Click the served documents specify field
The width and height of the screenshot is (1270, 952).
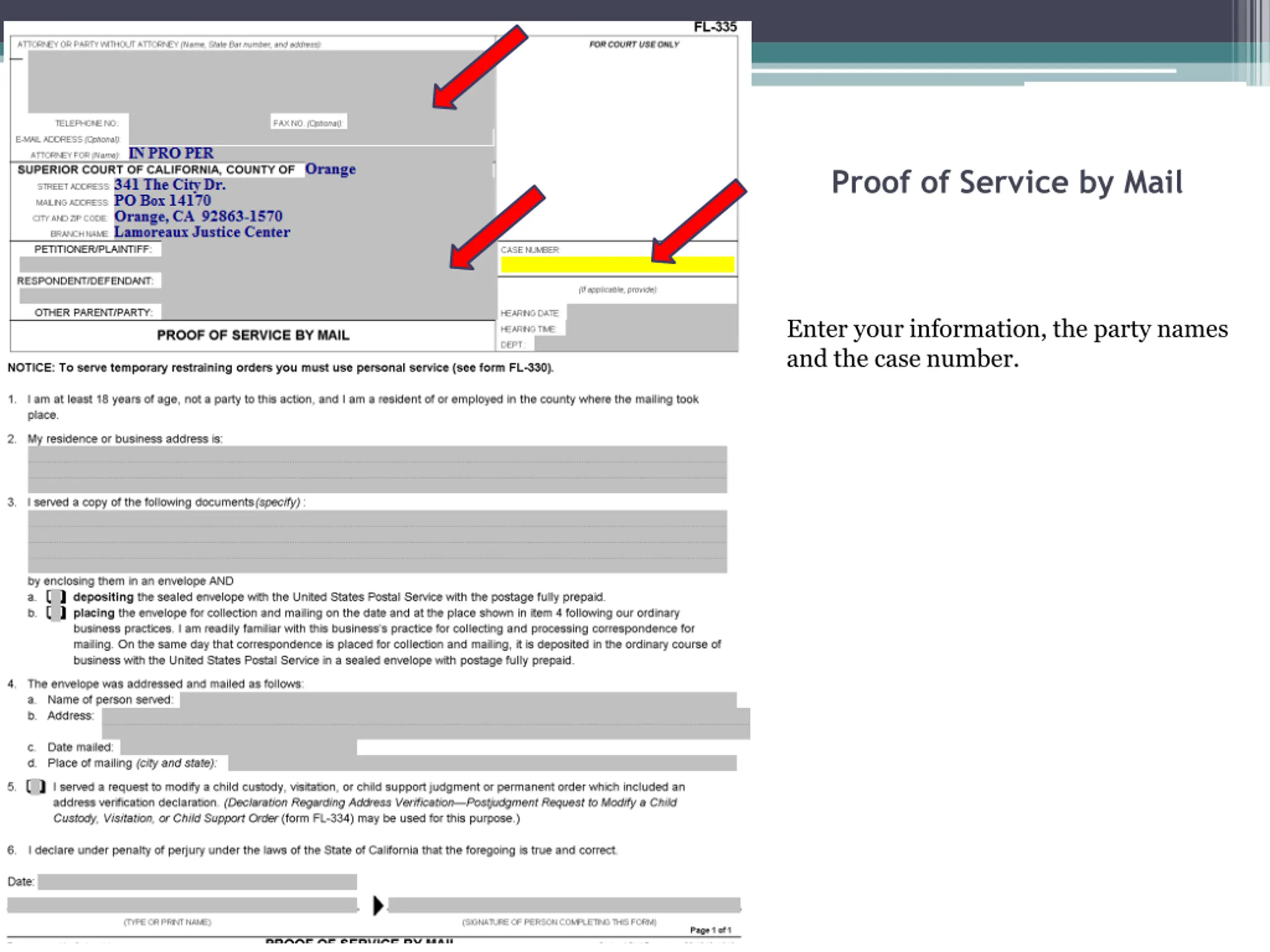[x=377, y=541]
